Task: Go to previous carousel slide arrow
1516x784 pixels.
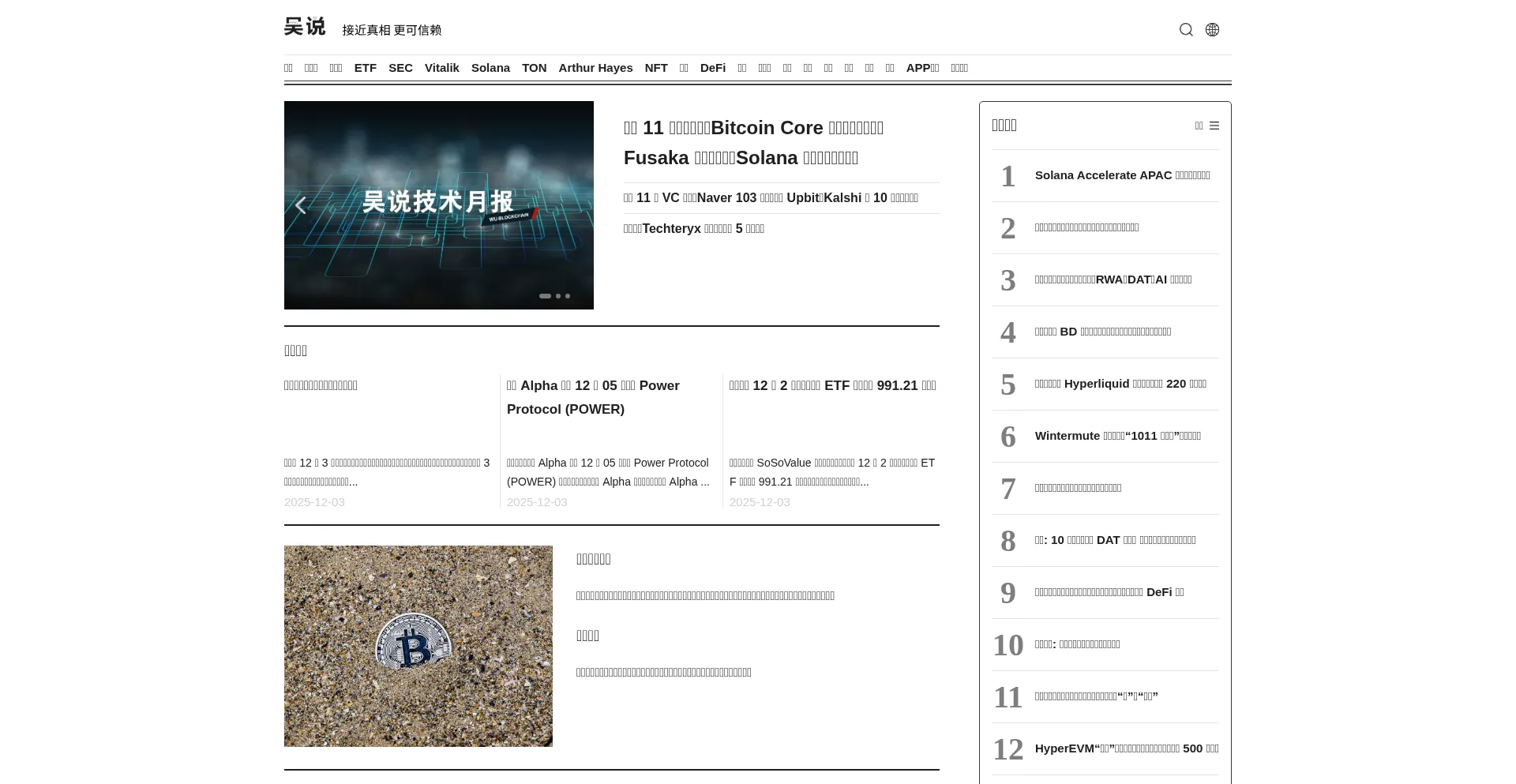Action: 300,205
